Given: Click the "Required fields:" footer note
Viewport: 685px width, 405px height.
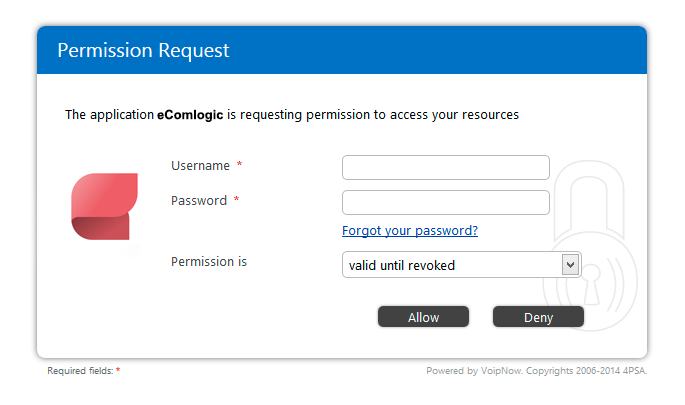Looking at the screenshot, I should click(x=80, y=371).
